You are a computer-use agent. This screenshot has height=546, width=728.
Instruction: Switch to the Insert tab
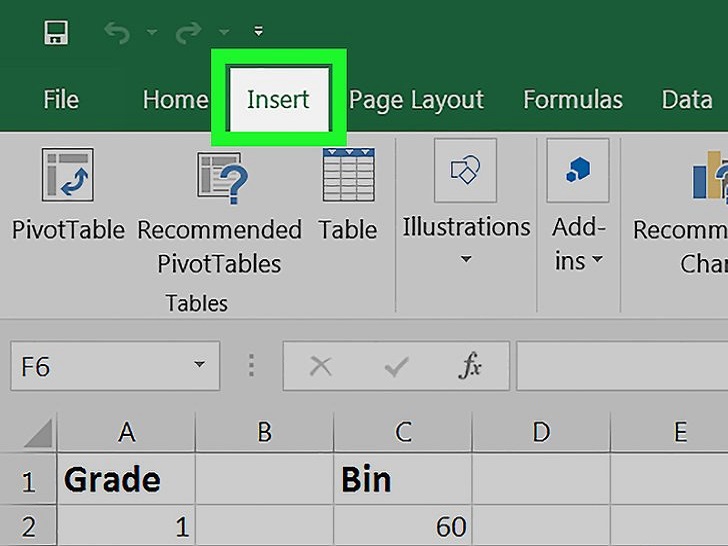coord(278,100)
